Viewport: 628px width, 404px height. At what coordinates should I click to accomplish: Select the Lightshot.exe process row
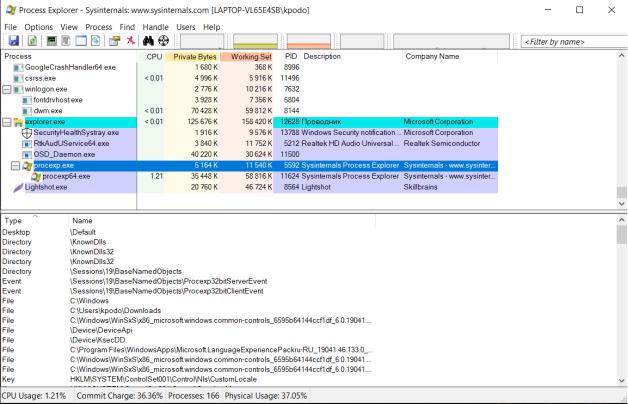coord(249,187)
